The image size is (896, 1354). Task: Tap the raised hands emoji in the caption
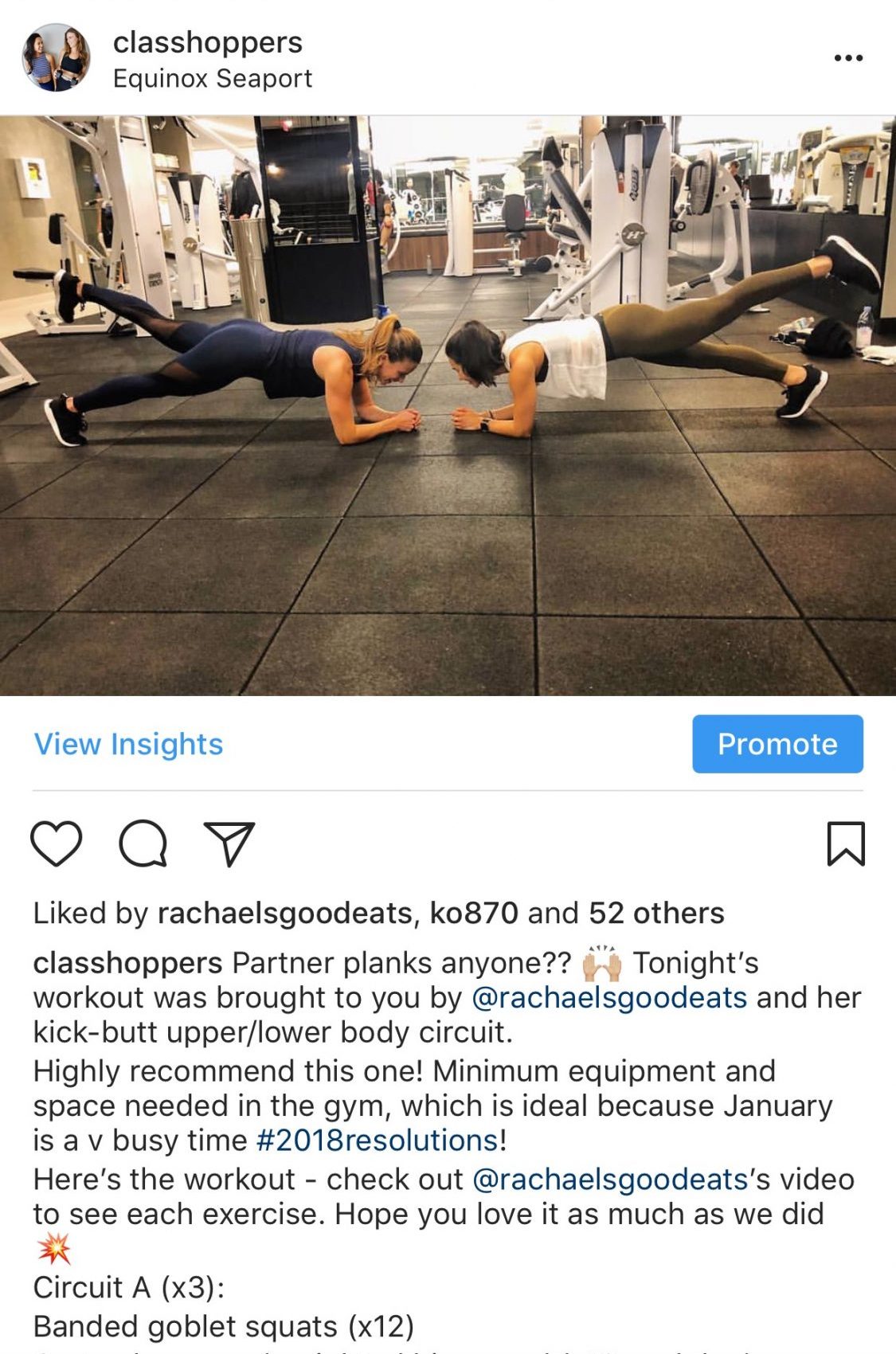(x=601, y=962)
